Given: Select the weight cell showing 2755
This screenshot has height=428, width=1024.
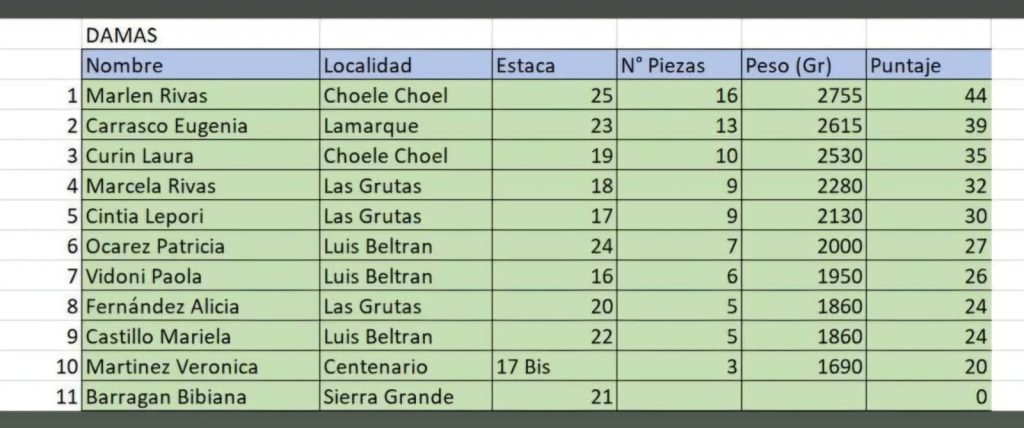Looking at the screenshot, I should tap(803, 96).
